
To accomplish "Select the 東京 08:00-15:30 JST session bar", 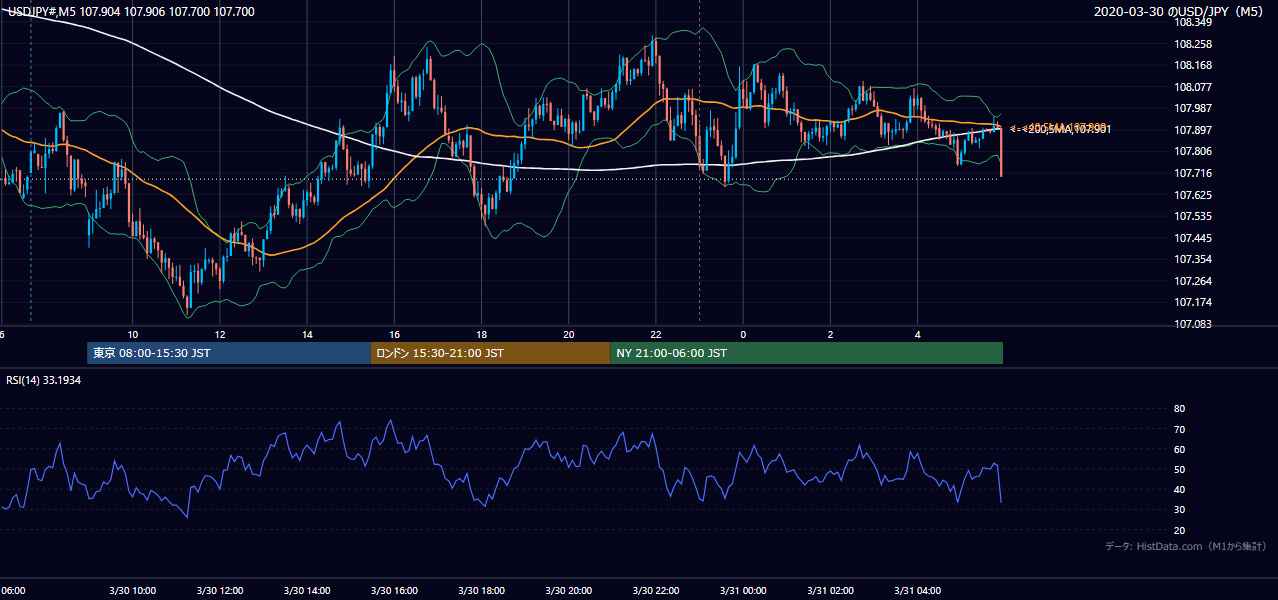I will point(229,353).
